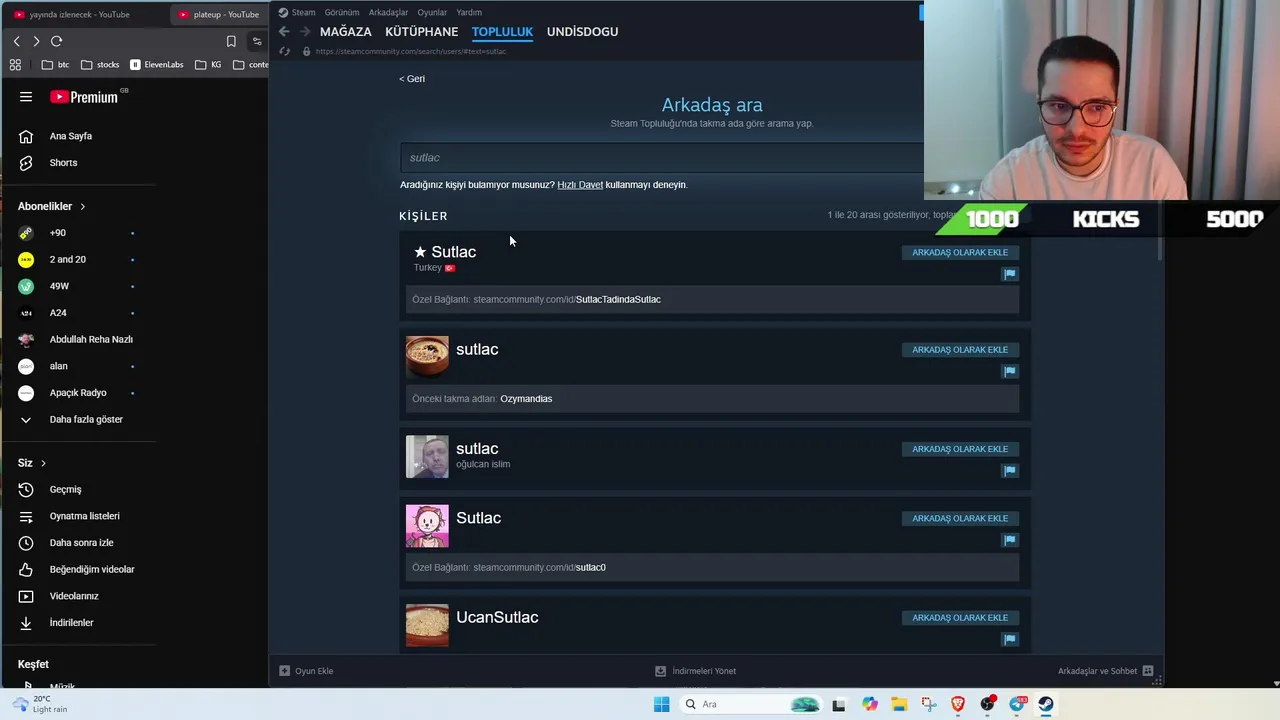Flag the Sutlac profile with sutlac0 link

[x=1009, y=540]
